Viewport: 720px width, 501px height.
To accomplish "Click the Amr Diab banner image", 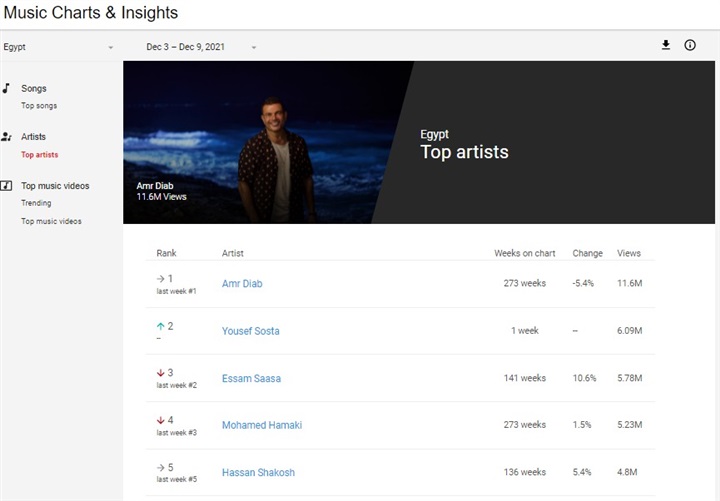I will coord(270,142).
